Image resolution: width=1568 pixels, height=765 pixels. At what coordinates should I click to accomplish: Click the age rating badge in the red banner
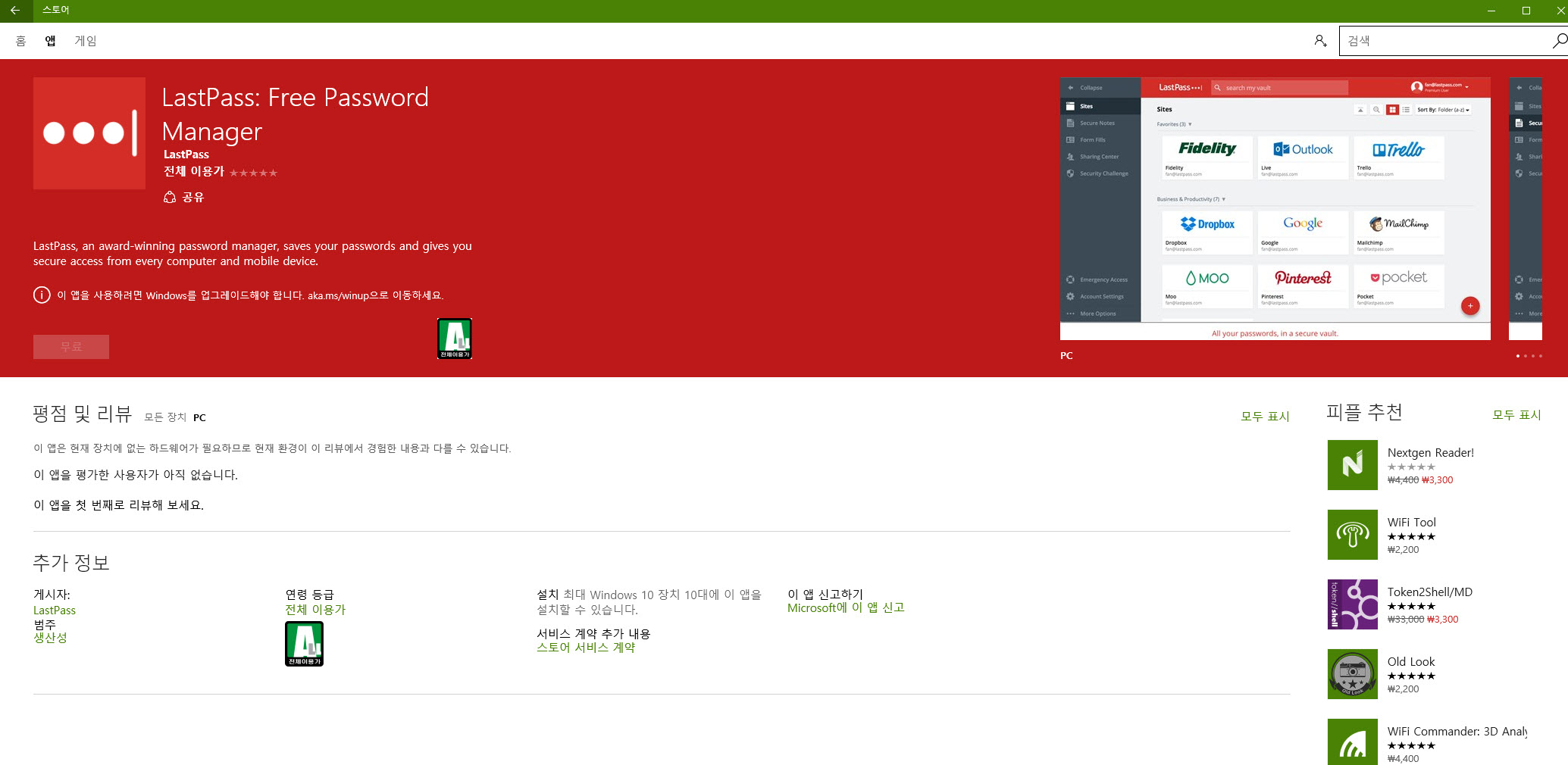pyautogui.click(x=455, y=339)
